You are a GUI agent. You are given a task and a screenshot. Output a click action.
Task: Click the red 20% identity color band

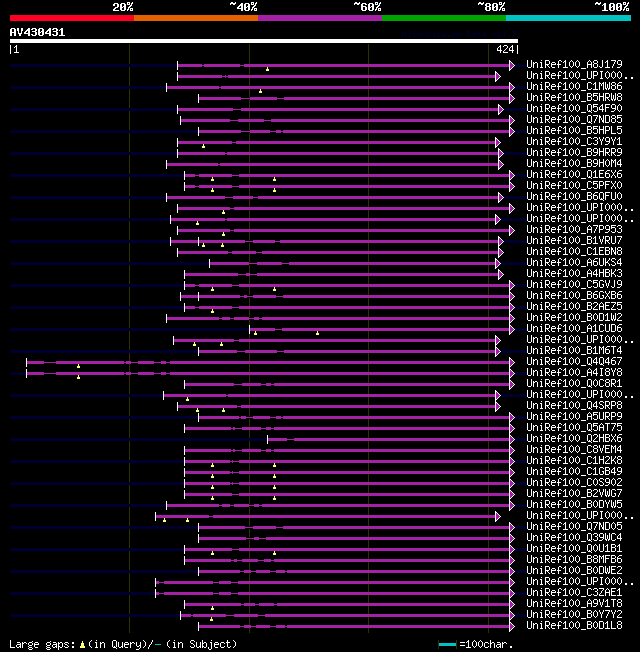(72, 18)
